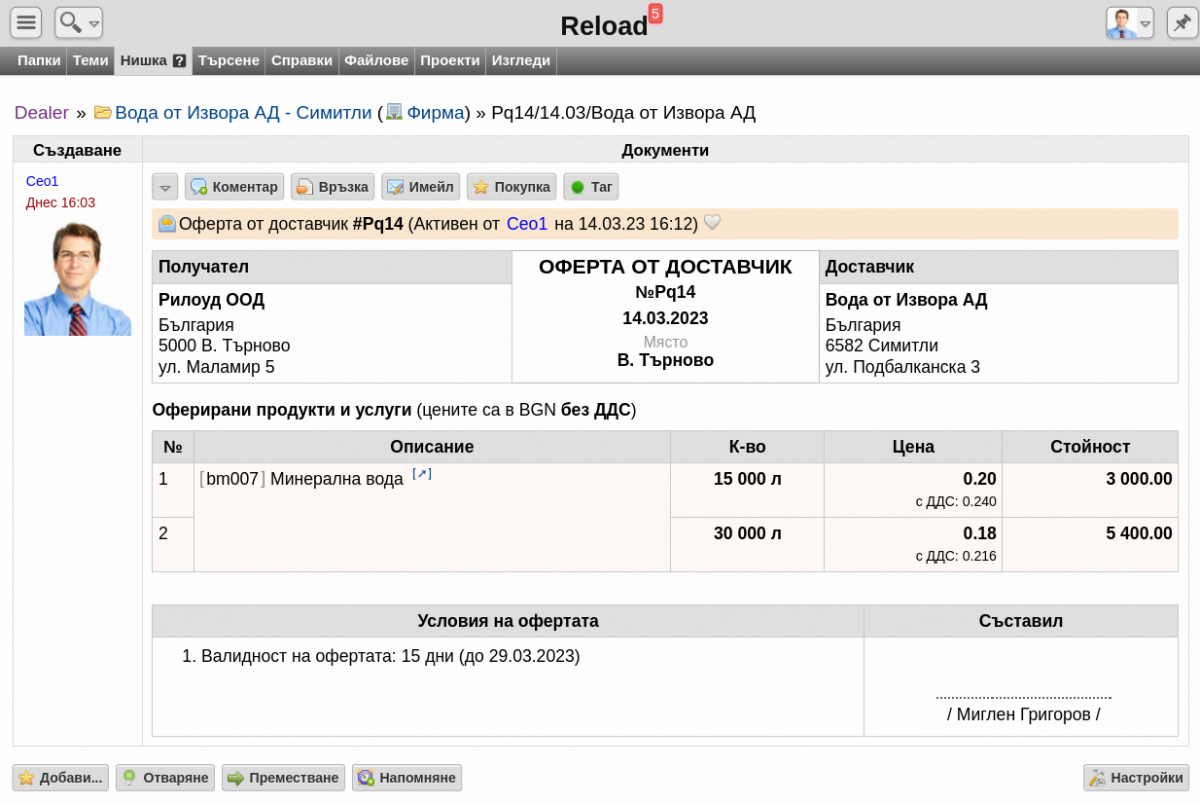Click the Ceo1 author link in sidebar
1200x804 pixels.
(42, 181)
